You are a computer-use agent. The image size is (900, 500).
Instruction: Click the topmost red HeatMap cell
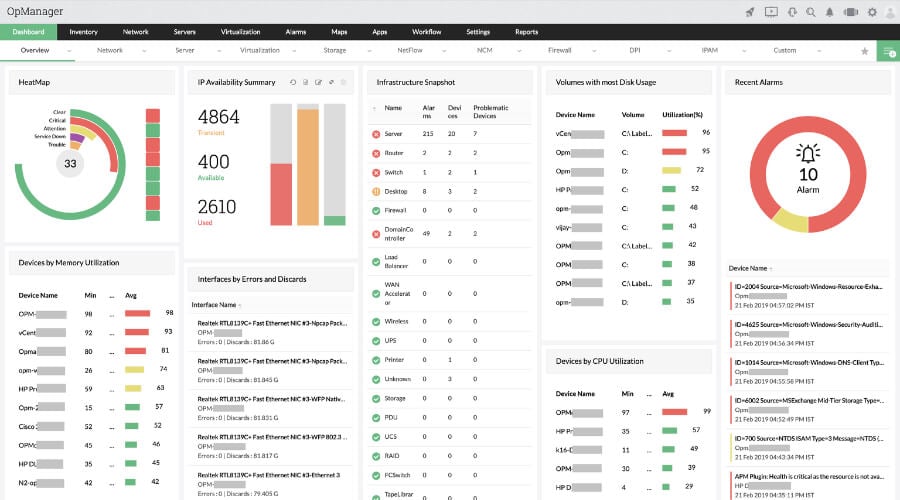pyautogui.click(x=153, y=115)
